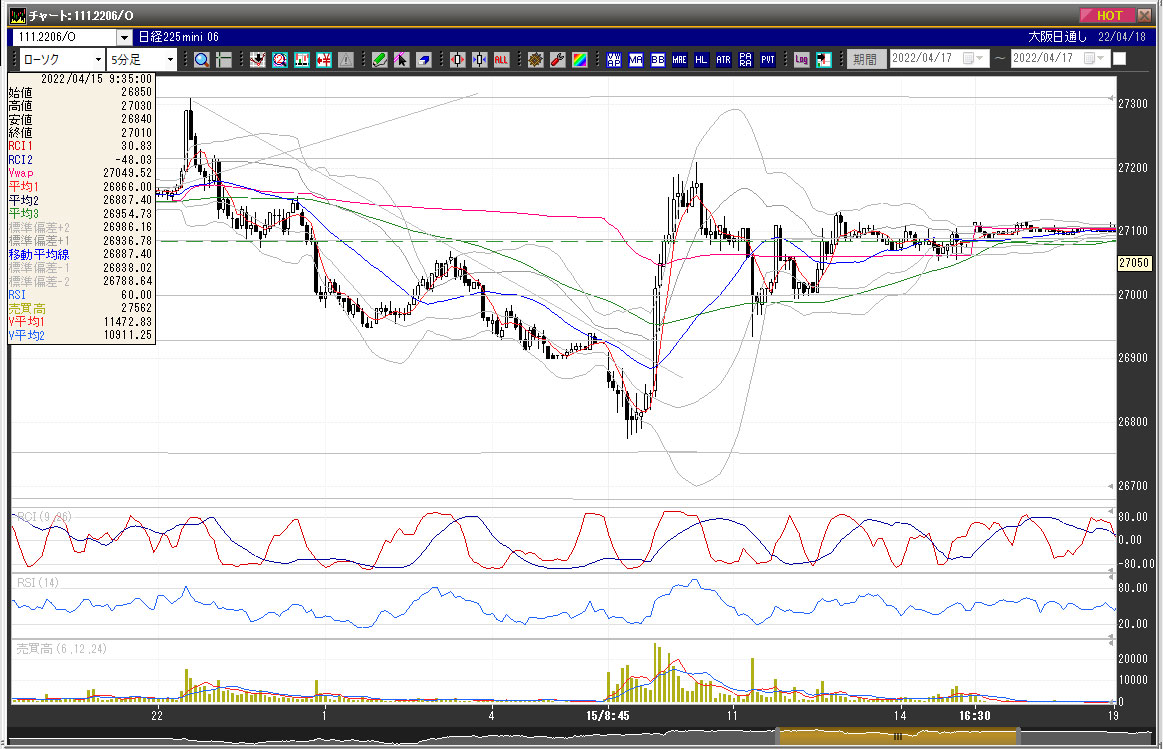
Task: Click the V平均1 row in data panel
Action: point(80,322)
